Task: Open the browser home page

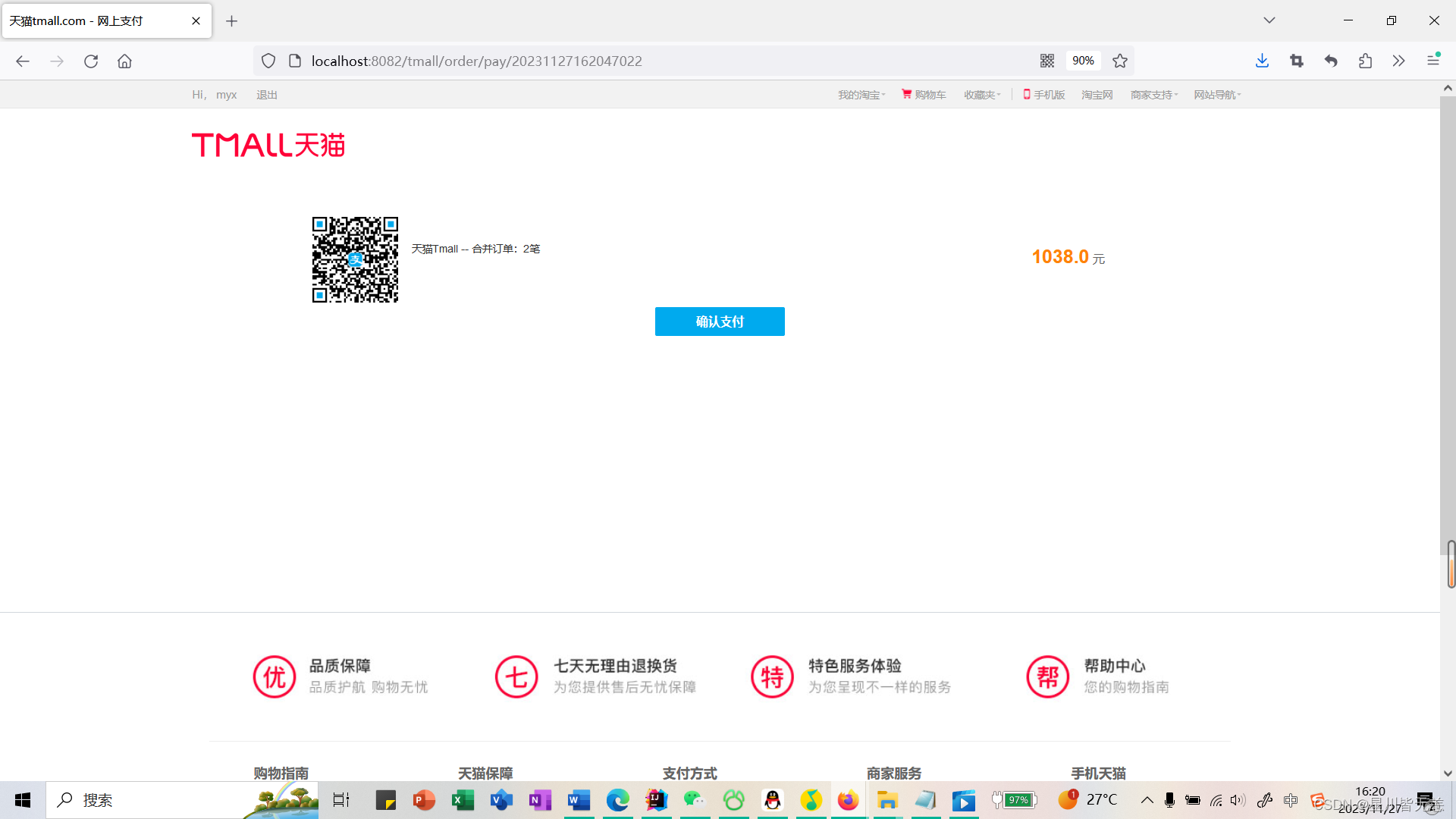Action: pyautogui.click(x=124, y=61)
